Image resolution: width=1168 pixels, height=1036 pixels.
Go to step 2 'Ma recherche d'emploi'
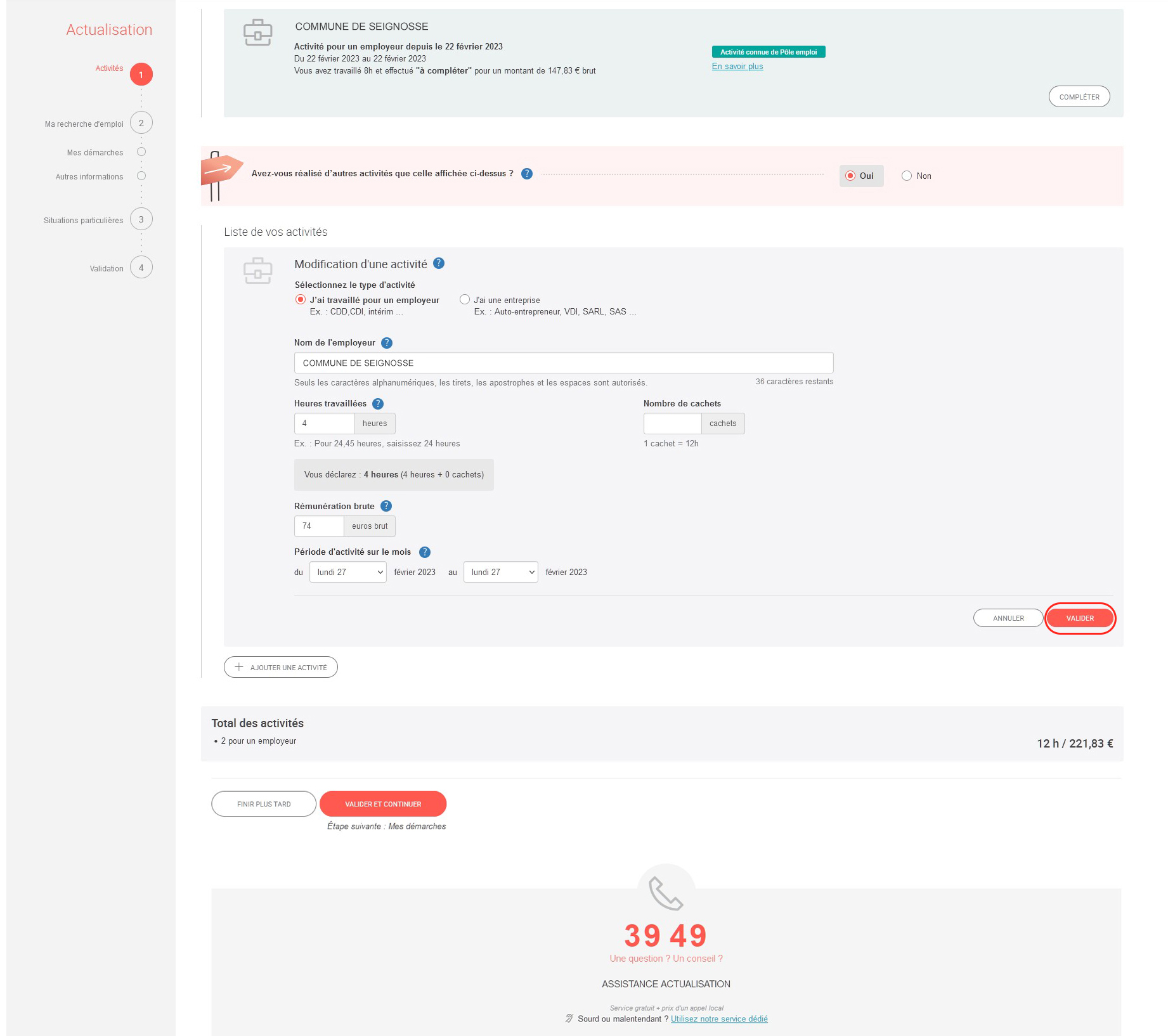[141, 123]
